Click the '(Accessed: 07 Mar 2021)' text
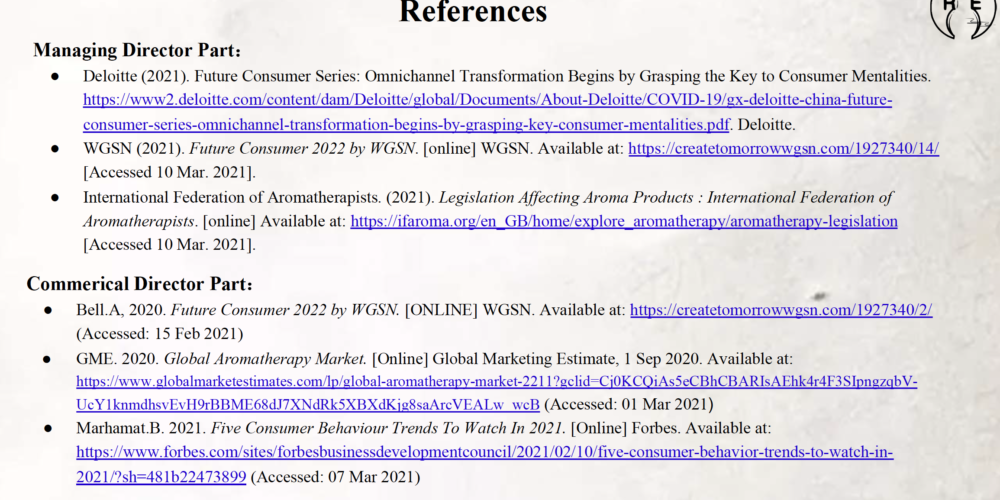This screenshot has height=500, width=1000. coord(335,476)
